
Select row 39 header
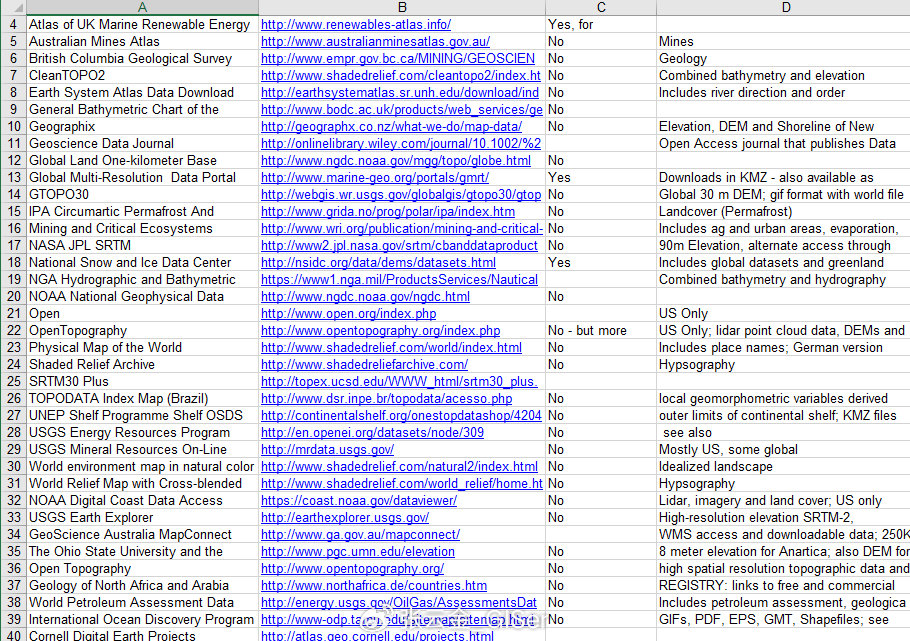13,620
